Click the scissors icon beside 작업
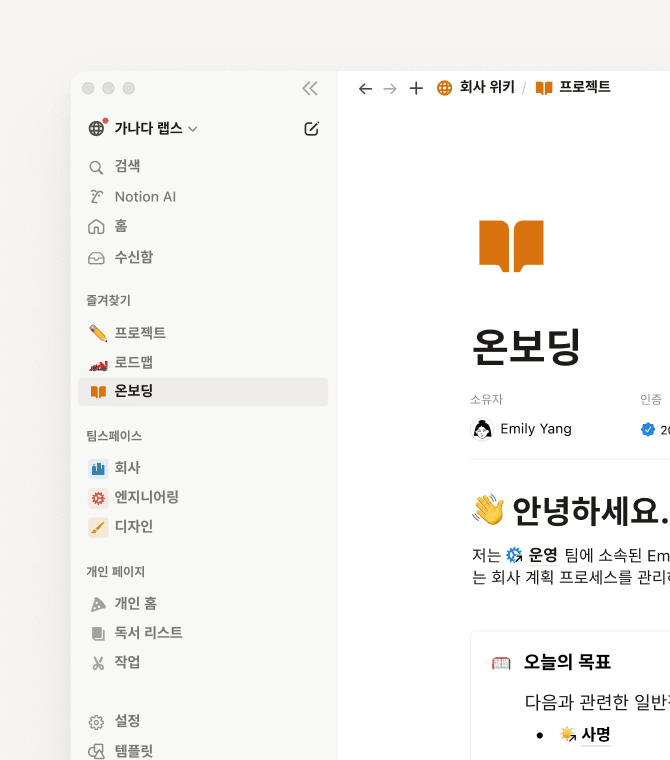The height and width of the screenshot is (760, 670). 98,663
